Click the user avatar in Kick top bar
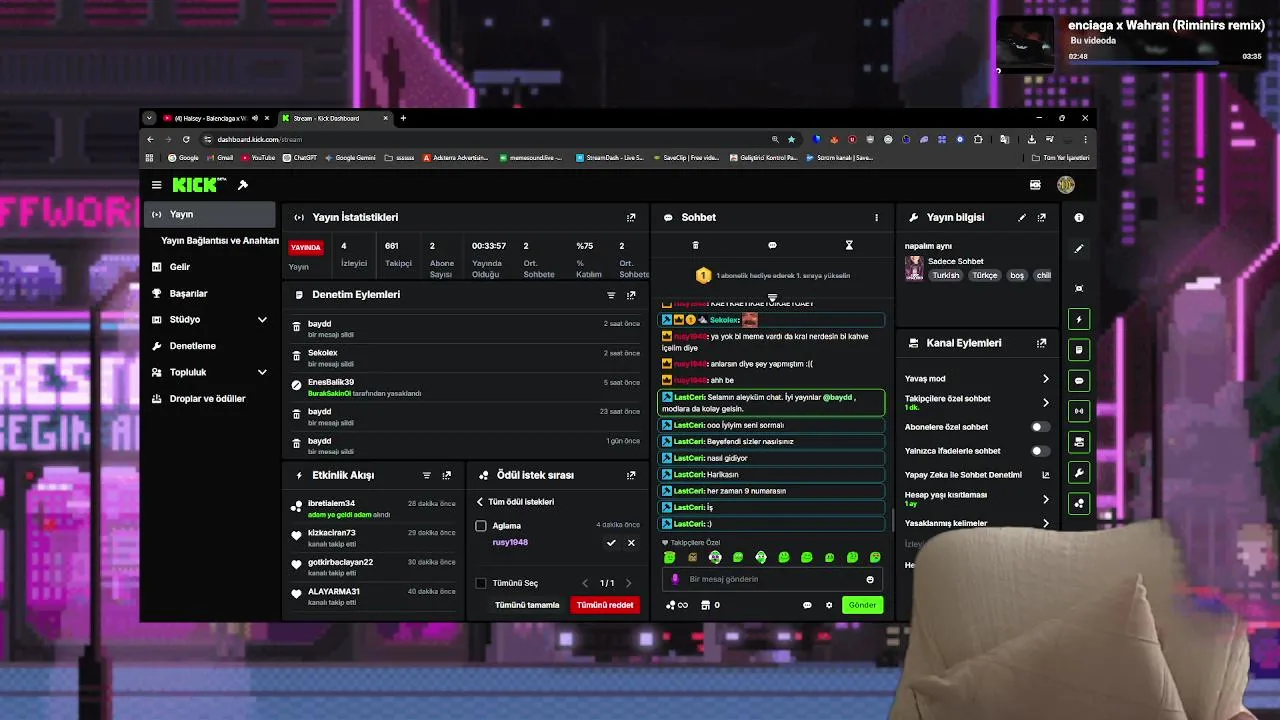The width and height of the screenshot is (1280, 720). (1066, 185)
